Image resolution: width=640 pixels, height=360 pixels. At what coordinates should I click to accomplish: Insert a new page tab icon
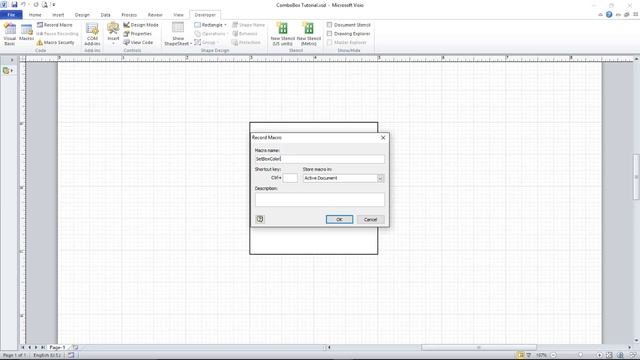75,347
